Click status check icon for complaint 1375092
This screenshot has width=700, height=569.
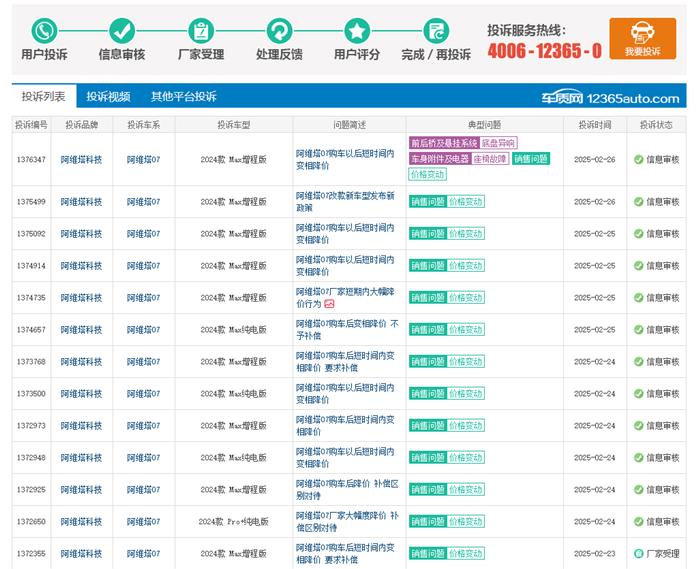pos(638,234)
